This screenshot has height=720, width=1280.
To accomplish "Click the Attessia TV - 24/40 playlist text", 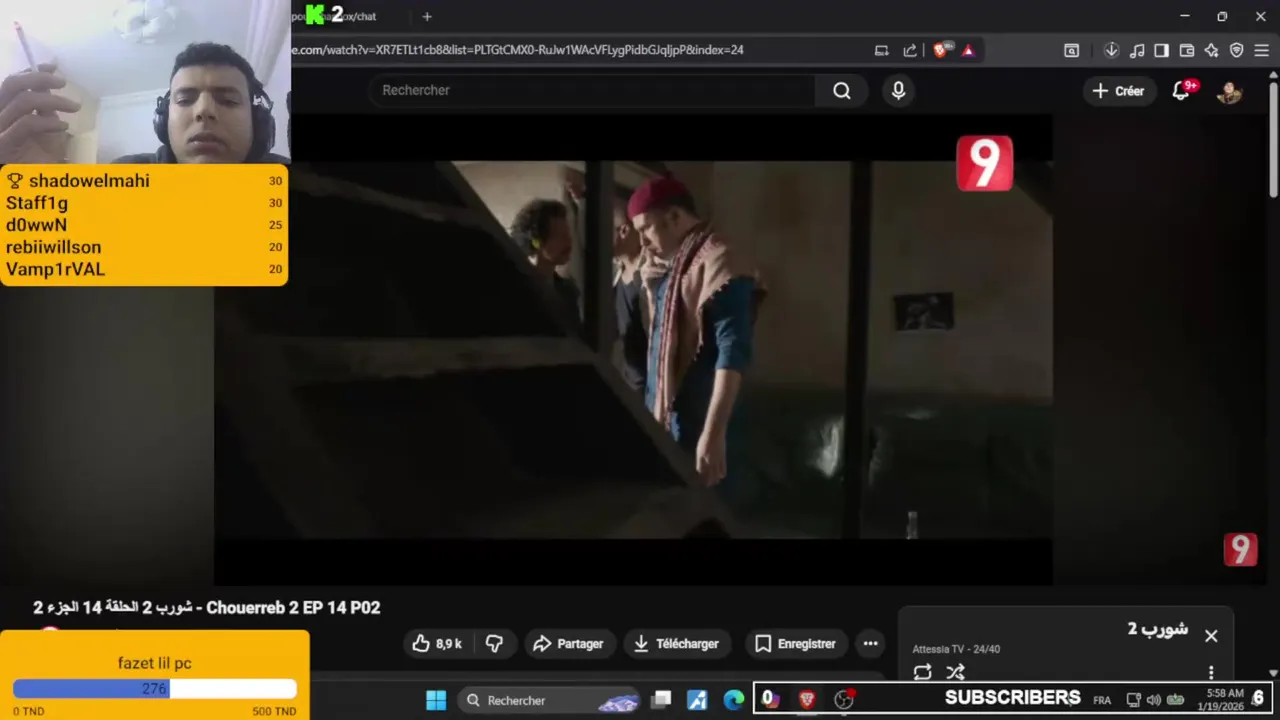I will 956,649.
